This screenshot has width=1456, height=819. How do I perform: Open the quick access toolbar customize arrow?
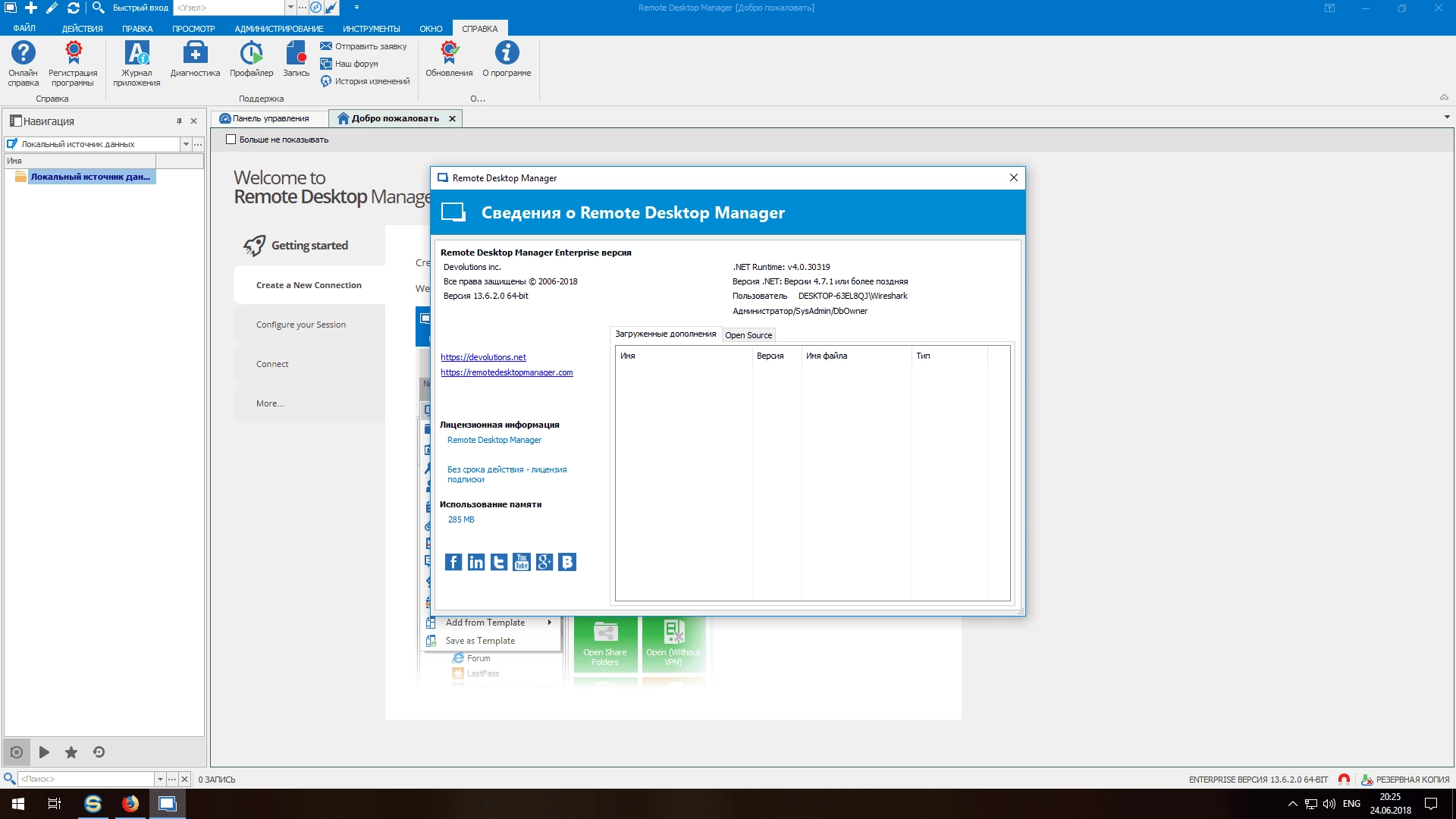tap(356, 8)
